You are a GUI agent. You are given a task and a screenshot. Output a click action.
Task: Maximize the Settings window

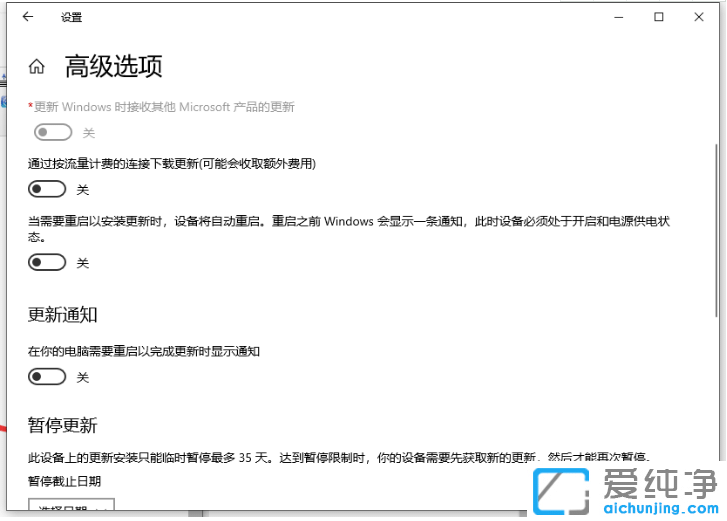[x=658, y=17]
